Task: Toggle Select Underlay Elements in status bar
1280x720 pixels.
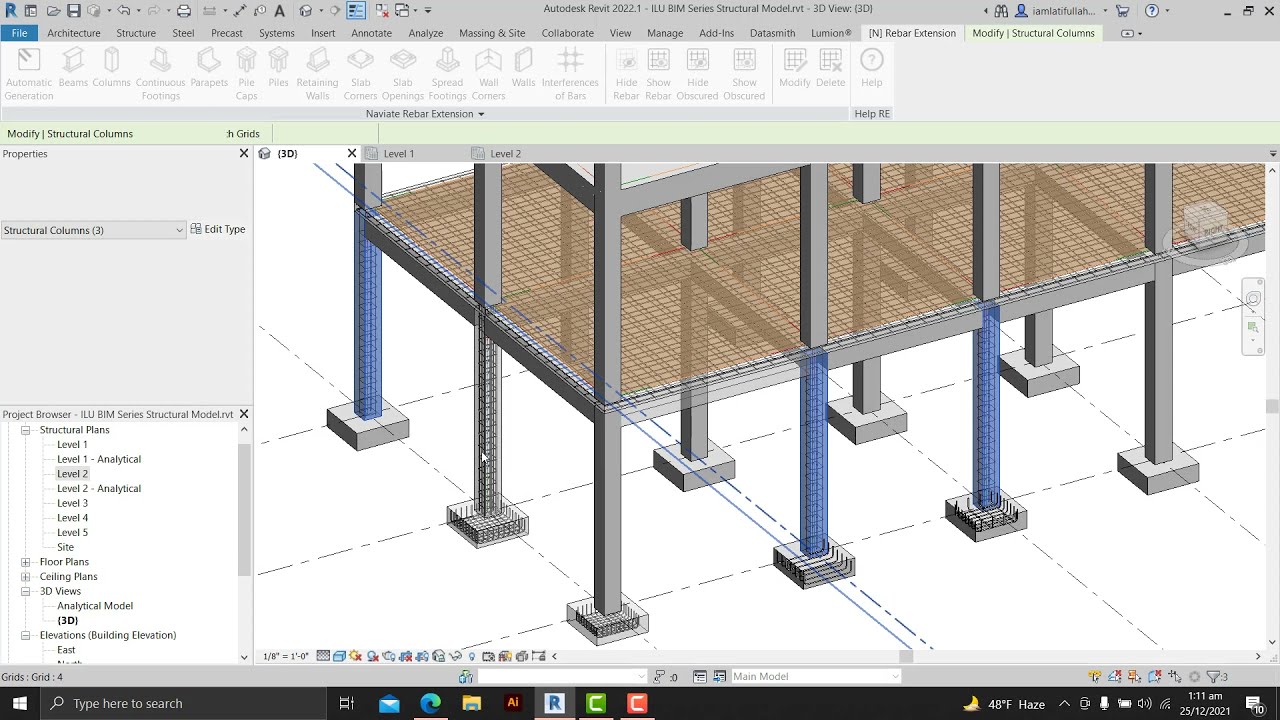Action: coord(1114,677)
